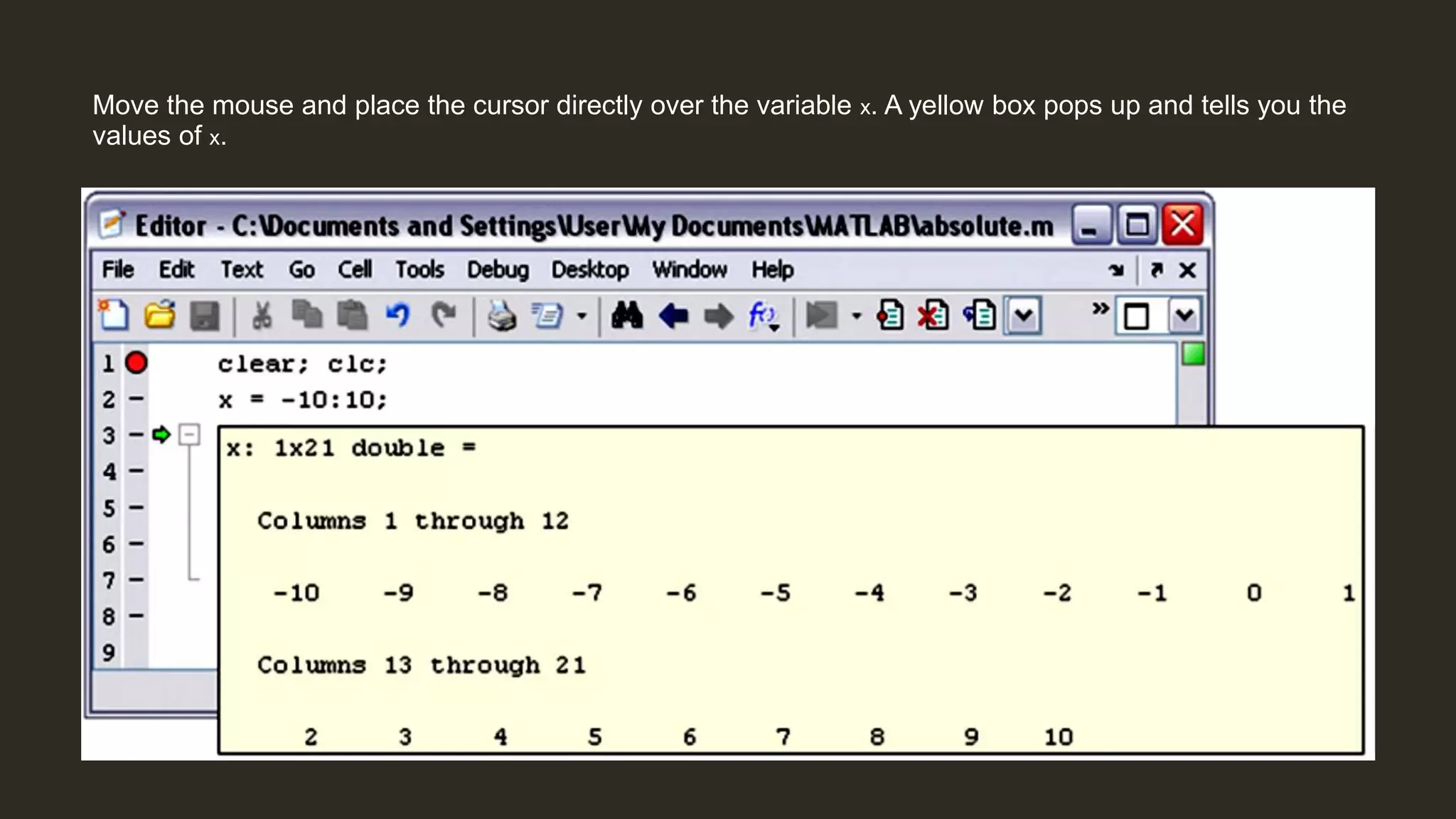
Task: Create a new M-file
Action: (x=114, y=315)
